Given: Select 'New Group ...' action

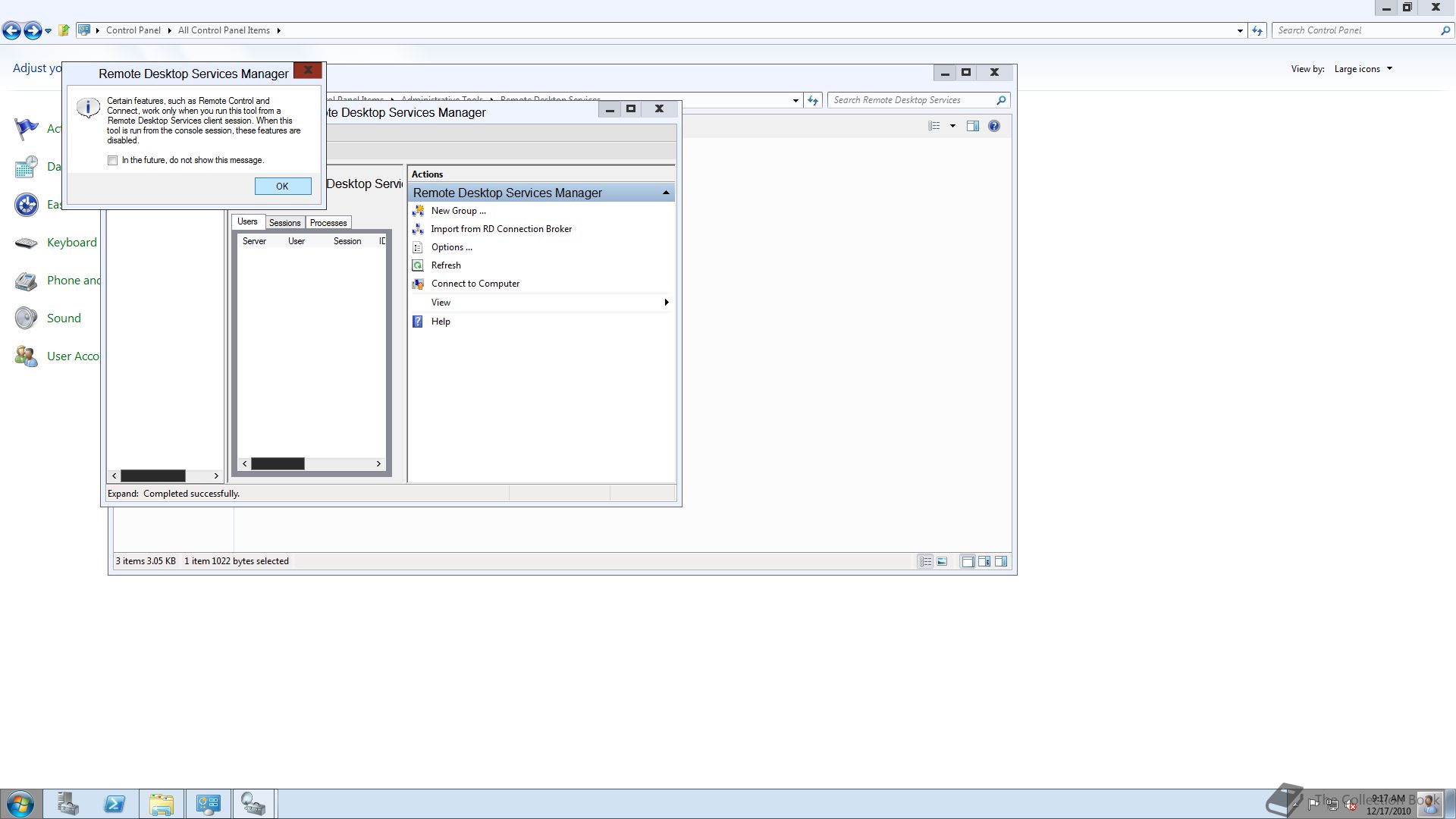Looking at the screenshot, I should point(458,211).
